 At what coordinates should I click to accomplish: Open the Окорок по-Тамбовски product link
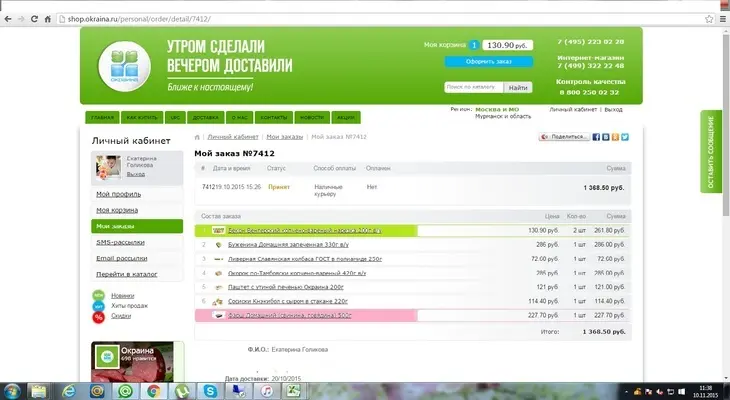(x=297, y=273)
